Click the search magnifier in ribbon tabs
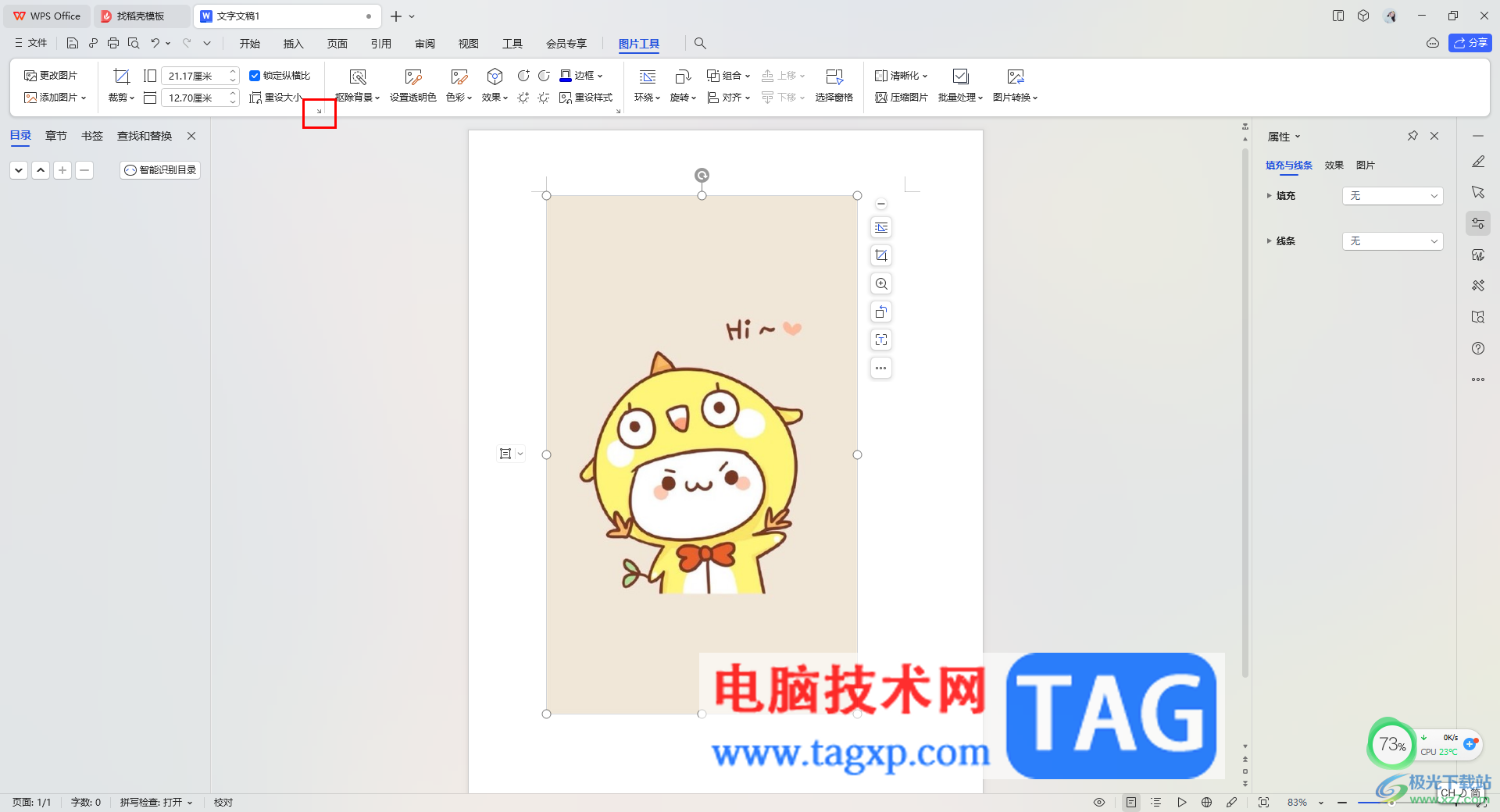 point(700,43)
